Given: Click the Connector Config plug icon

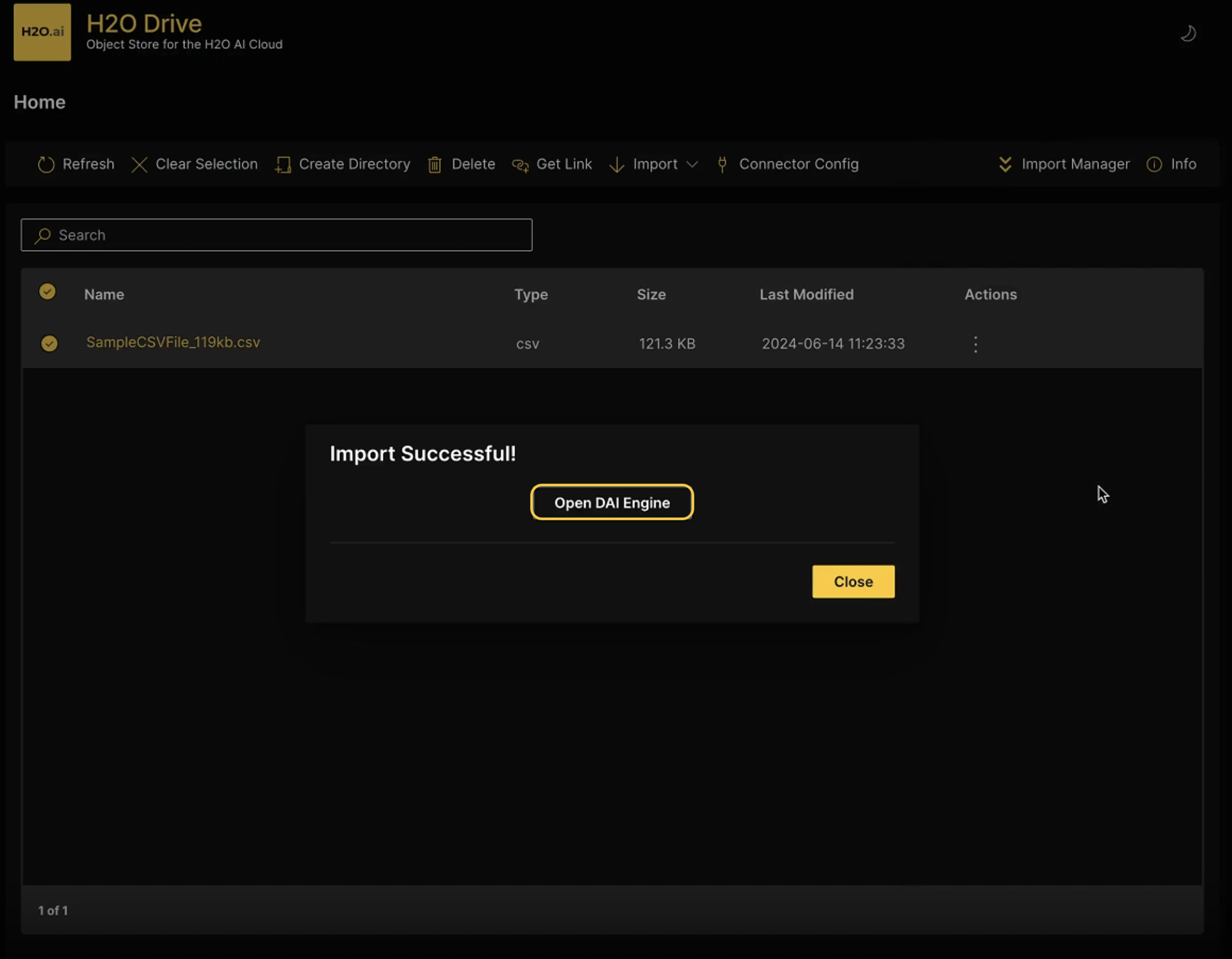Looking at the screenshot, I should (x=722, y=164).
